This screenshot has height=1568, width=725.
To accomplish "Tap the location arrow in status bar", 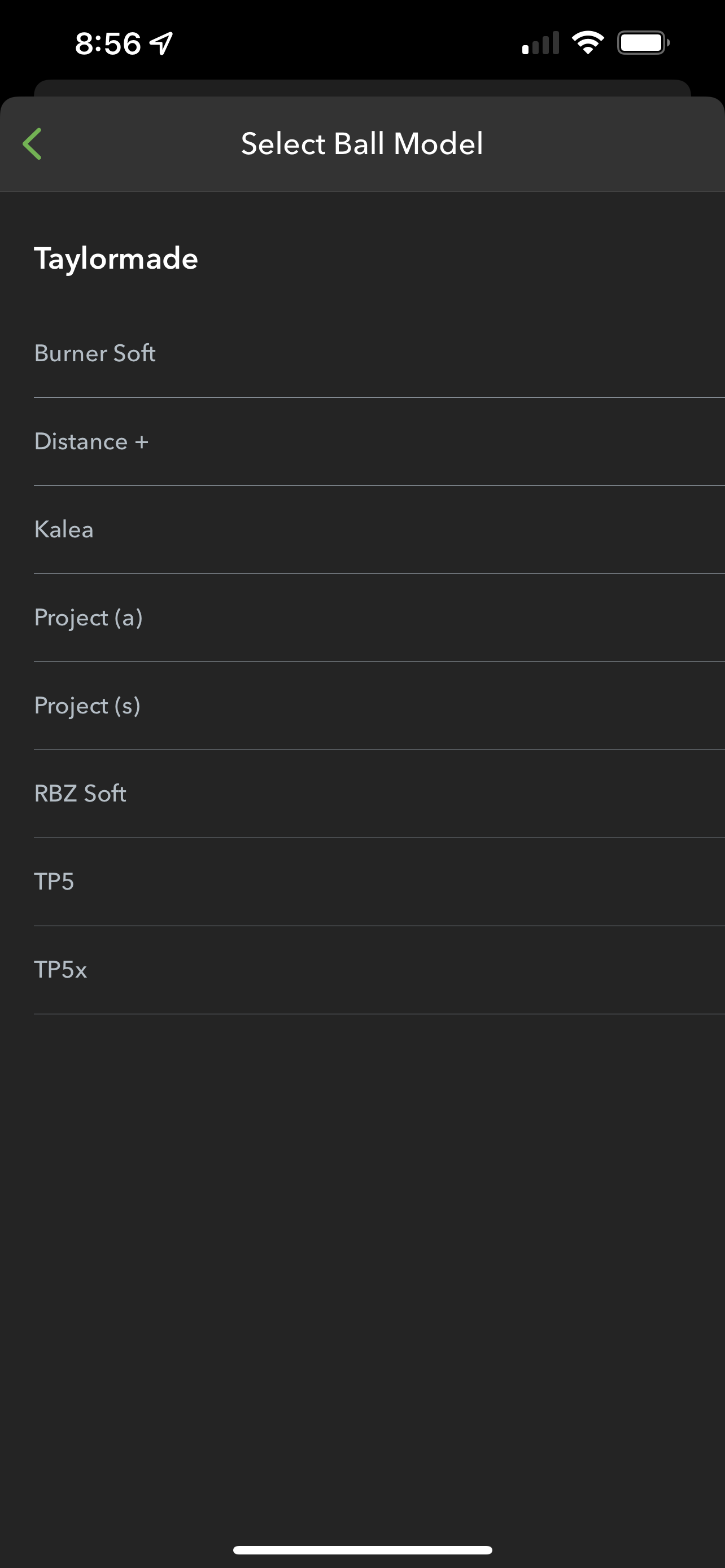I will [x=162, y=43].
